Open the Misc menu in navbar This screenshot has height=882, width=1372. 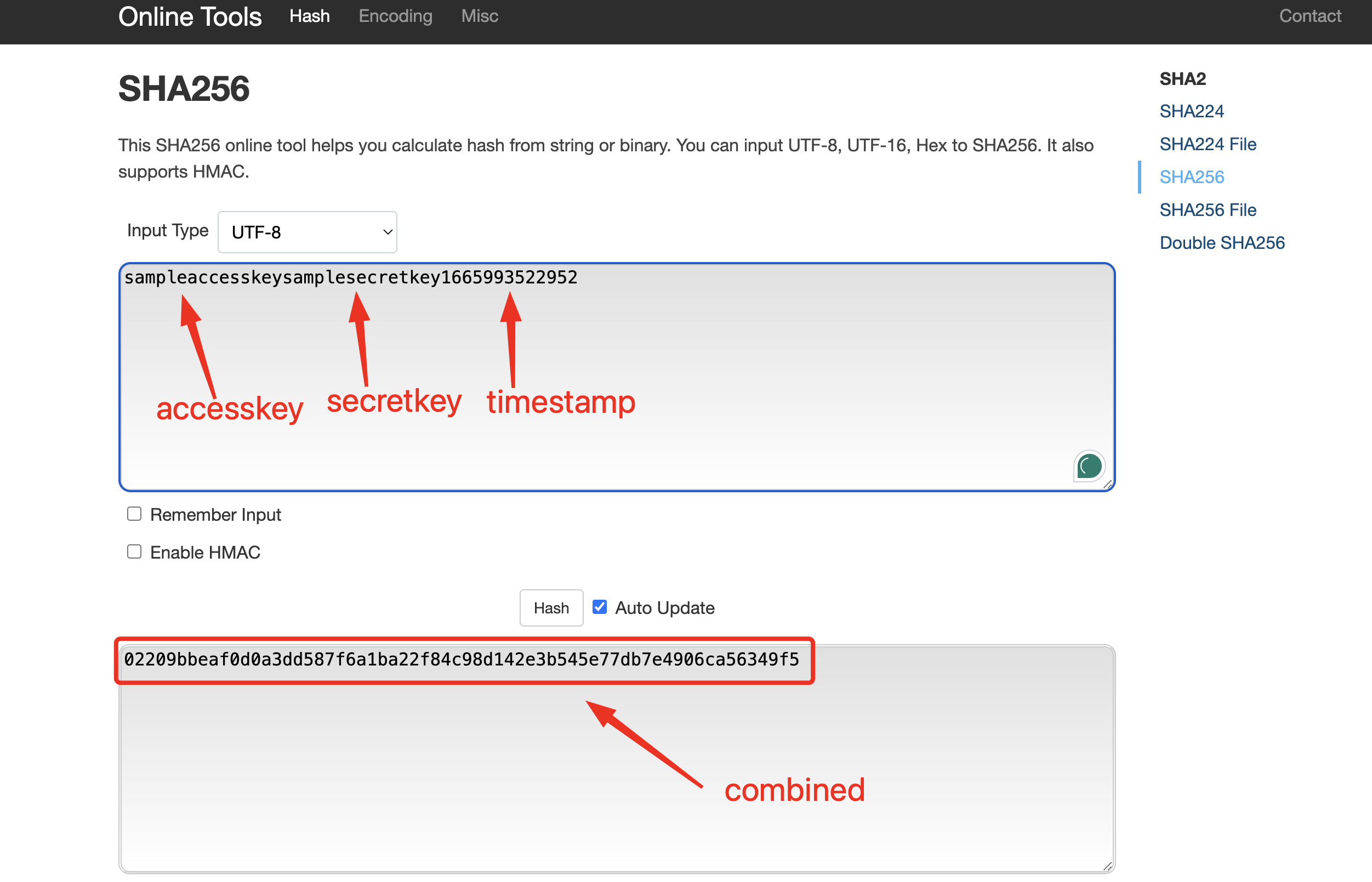pos(479,16)
